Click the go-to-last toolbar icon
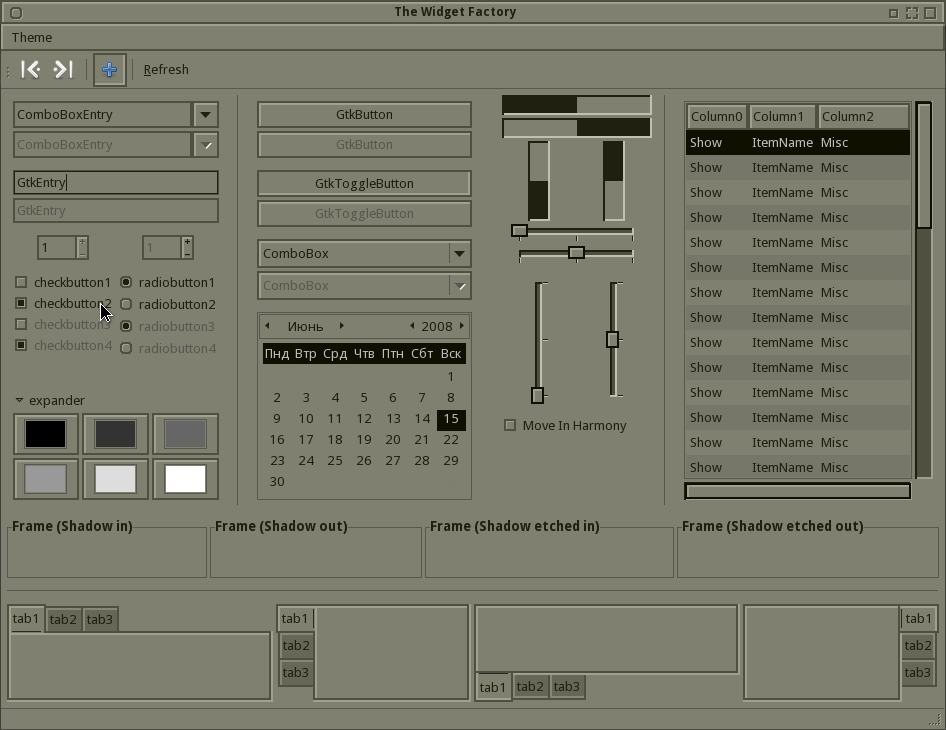This screenshot has width=946, height=730. pos(63,69)
